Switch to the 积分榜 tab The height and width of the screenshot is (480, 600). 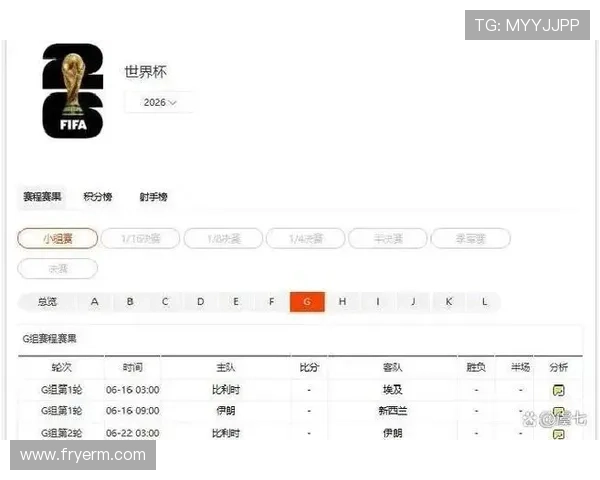point(98,197)
